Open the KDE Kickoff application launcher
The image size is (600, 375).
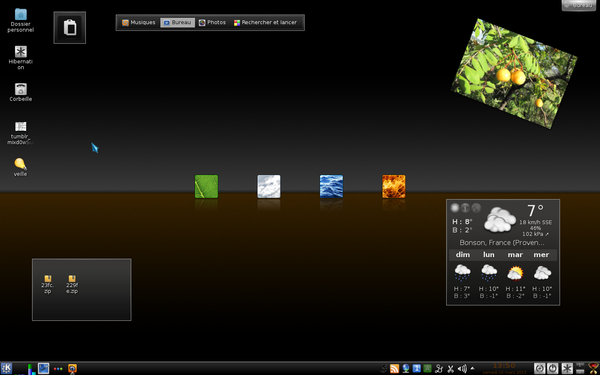point(7,368)
